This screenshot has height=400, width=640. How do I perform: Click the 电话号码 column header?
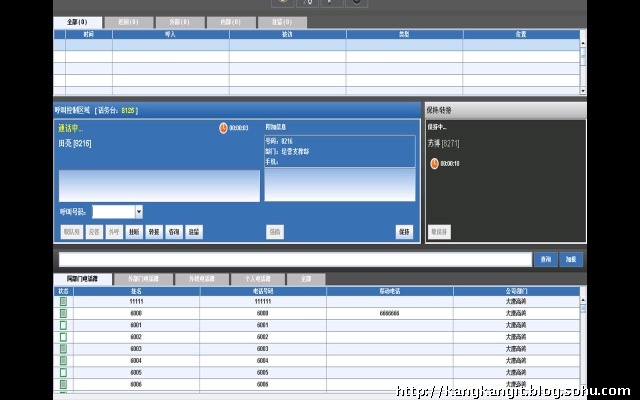[x=262, y=290]
